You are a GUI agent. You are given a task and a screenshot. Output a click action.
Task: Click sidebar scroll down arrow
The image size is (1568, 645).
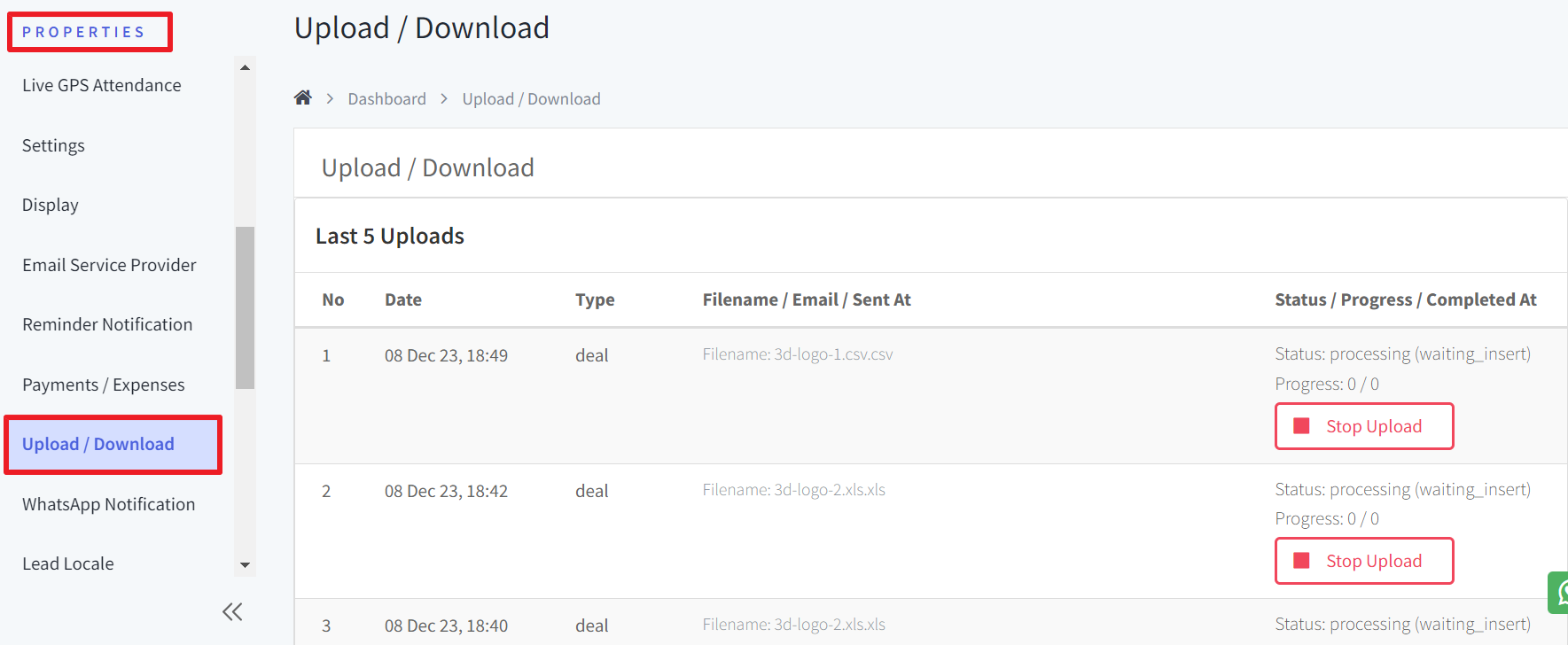(x=246, y=565)
